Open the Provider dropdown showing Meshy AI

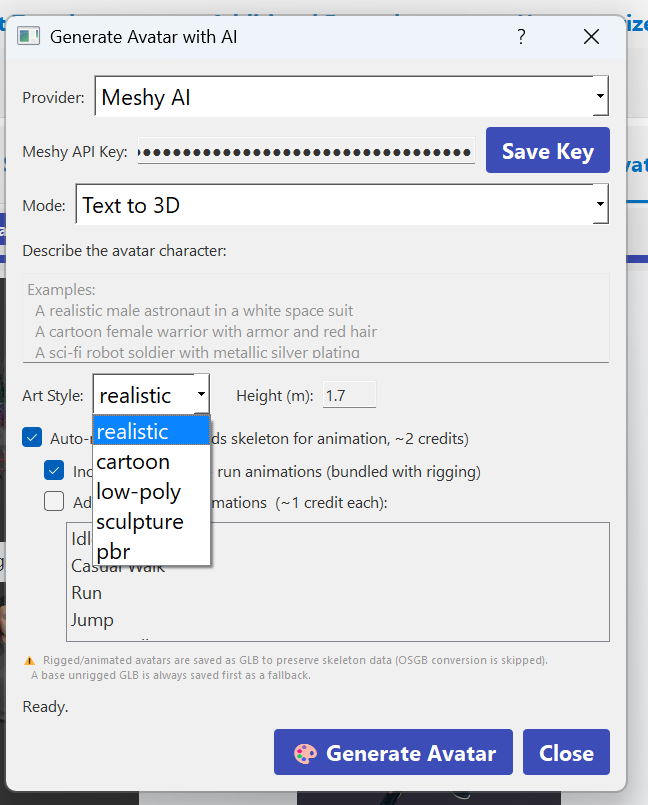[352, 96]
